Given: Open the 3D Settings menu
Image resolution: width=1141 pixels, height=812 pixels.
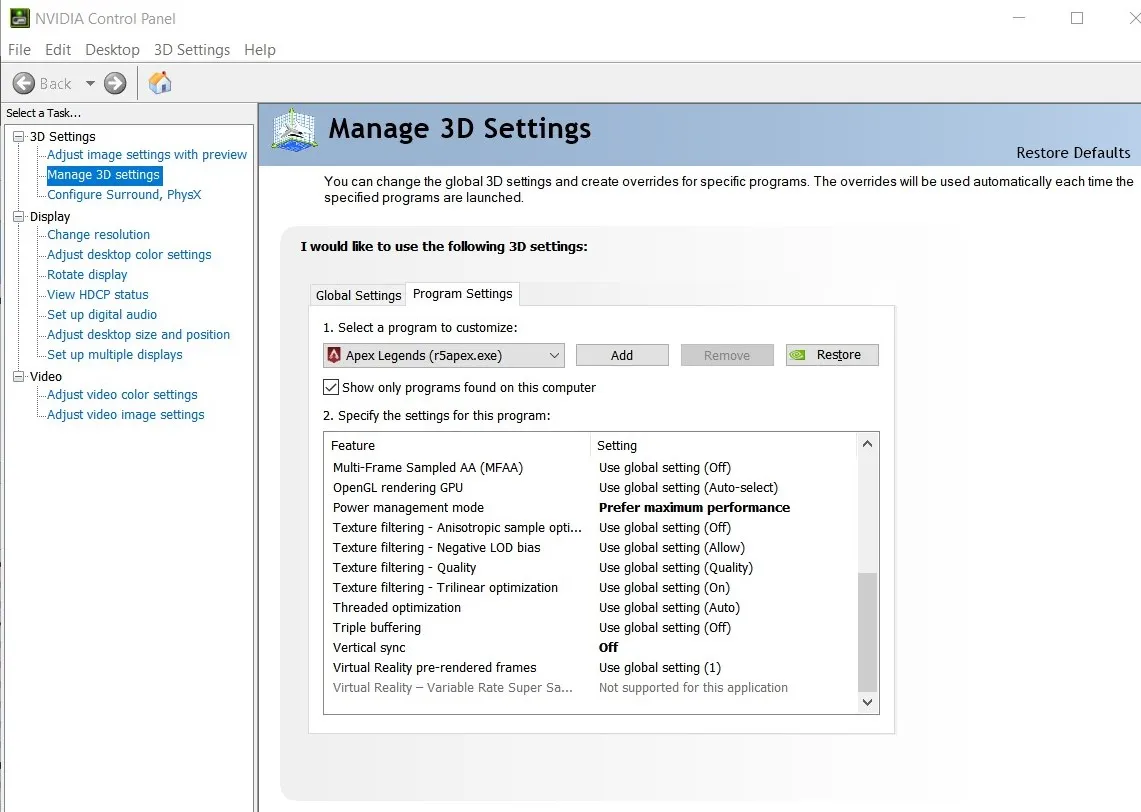Looking at the screenshot, I should click(191, 49).
